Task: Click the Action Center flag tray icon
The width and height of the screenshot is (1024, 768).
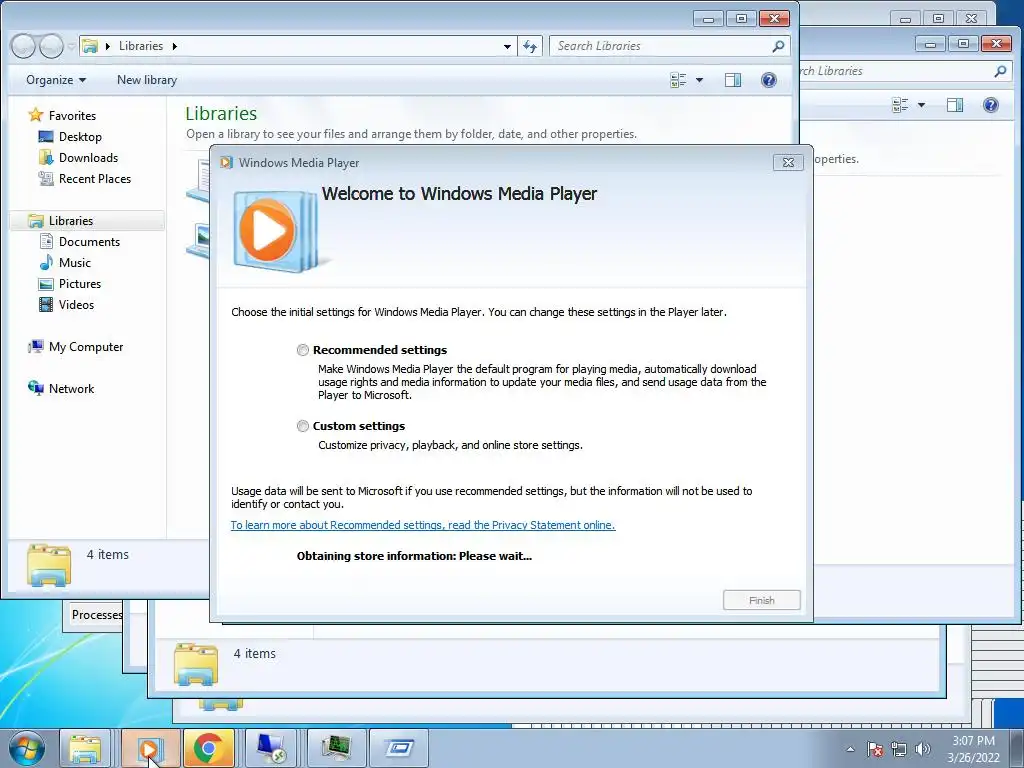Action: (875, 749)
